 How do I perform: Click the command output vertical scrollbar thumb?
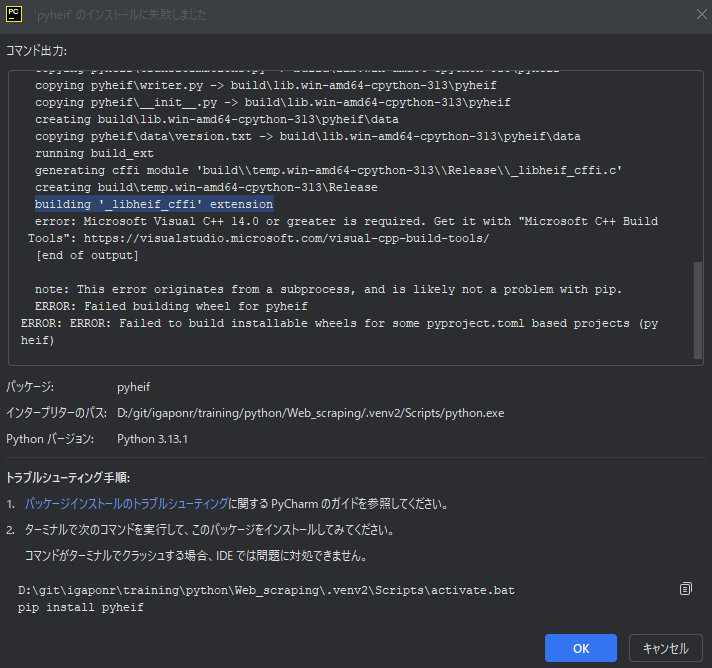(x=698, y=310)
